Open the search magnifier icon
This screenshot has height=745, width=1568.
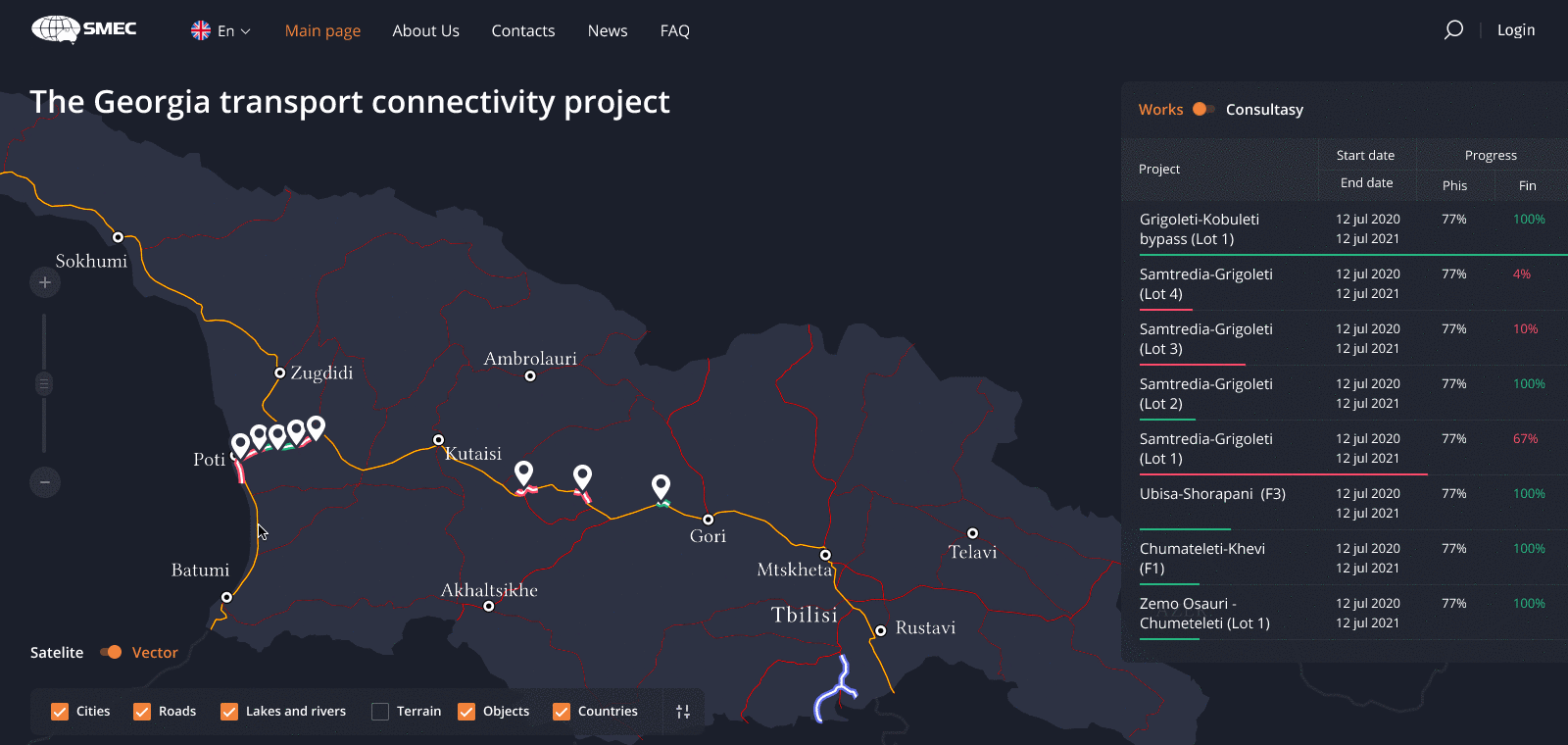click(1453, 30)
